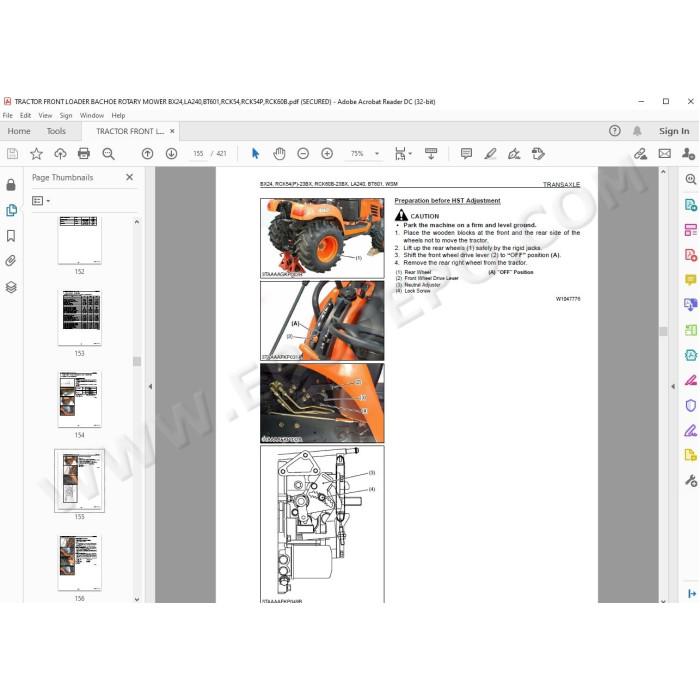
Task: Click the security lock icon in left sidebar
Action: [11, 184]
